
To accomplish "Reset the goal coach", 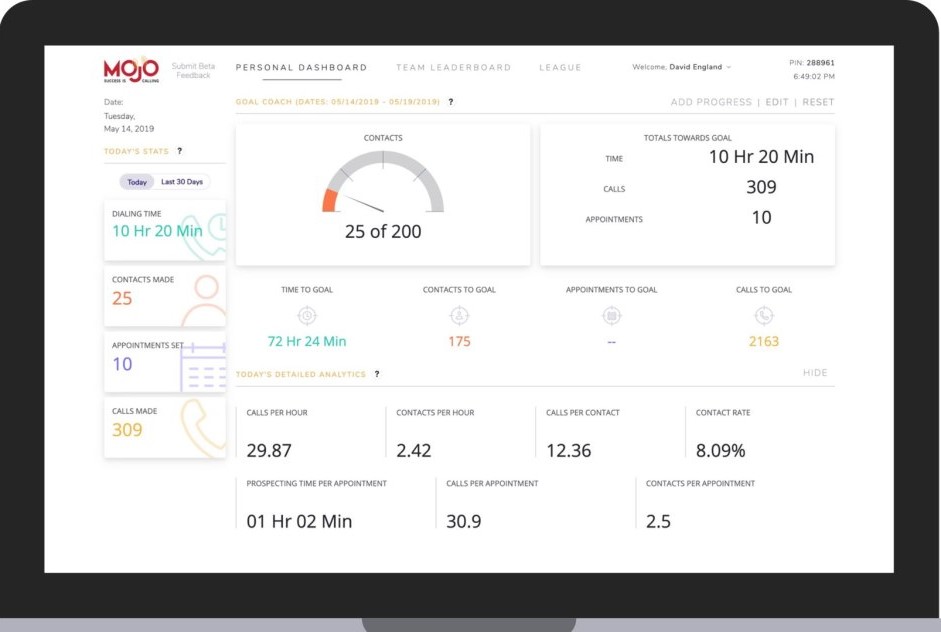I will [818, 102].
